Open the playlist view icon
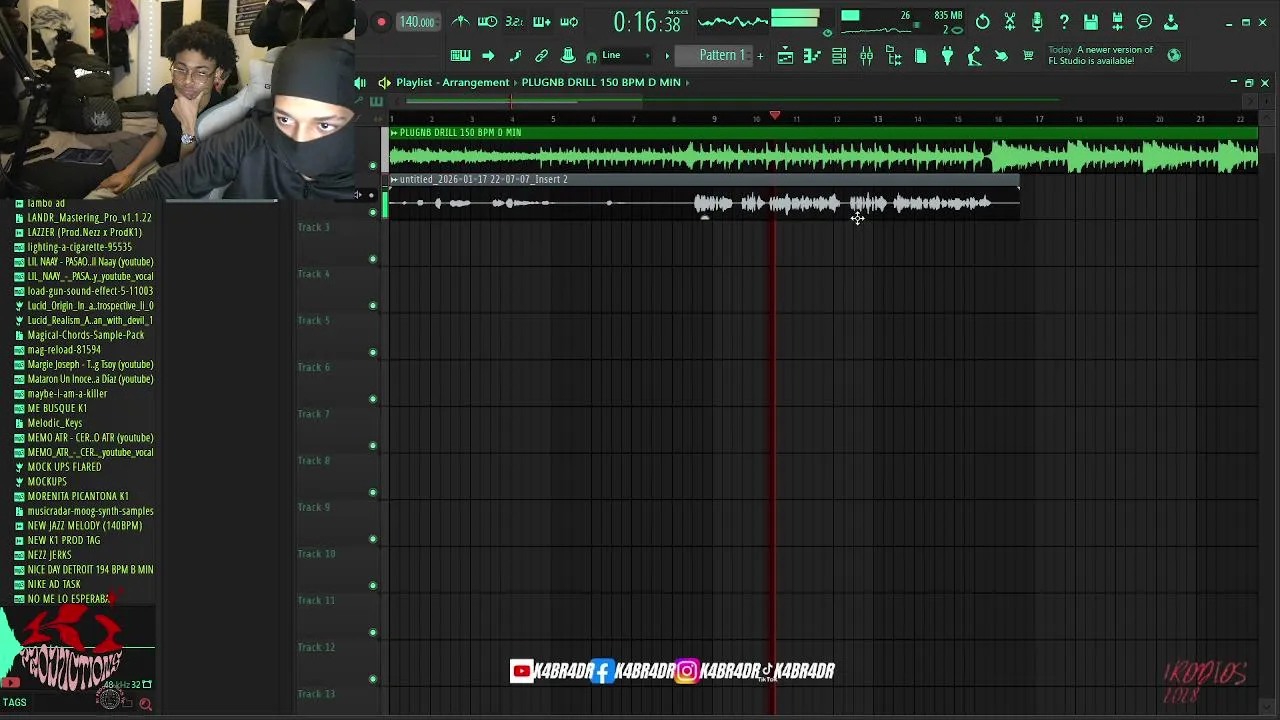The width and height of the screenshot is (1280, 720). click(x=785, y=56)
